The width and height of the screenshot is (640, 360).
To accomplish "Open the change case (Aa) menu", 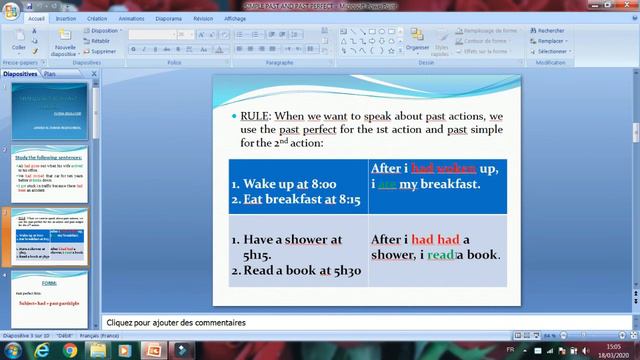I will [204, 49].
